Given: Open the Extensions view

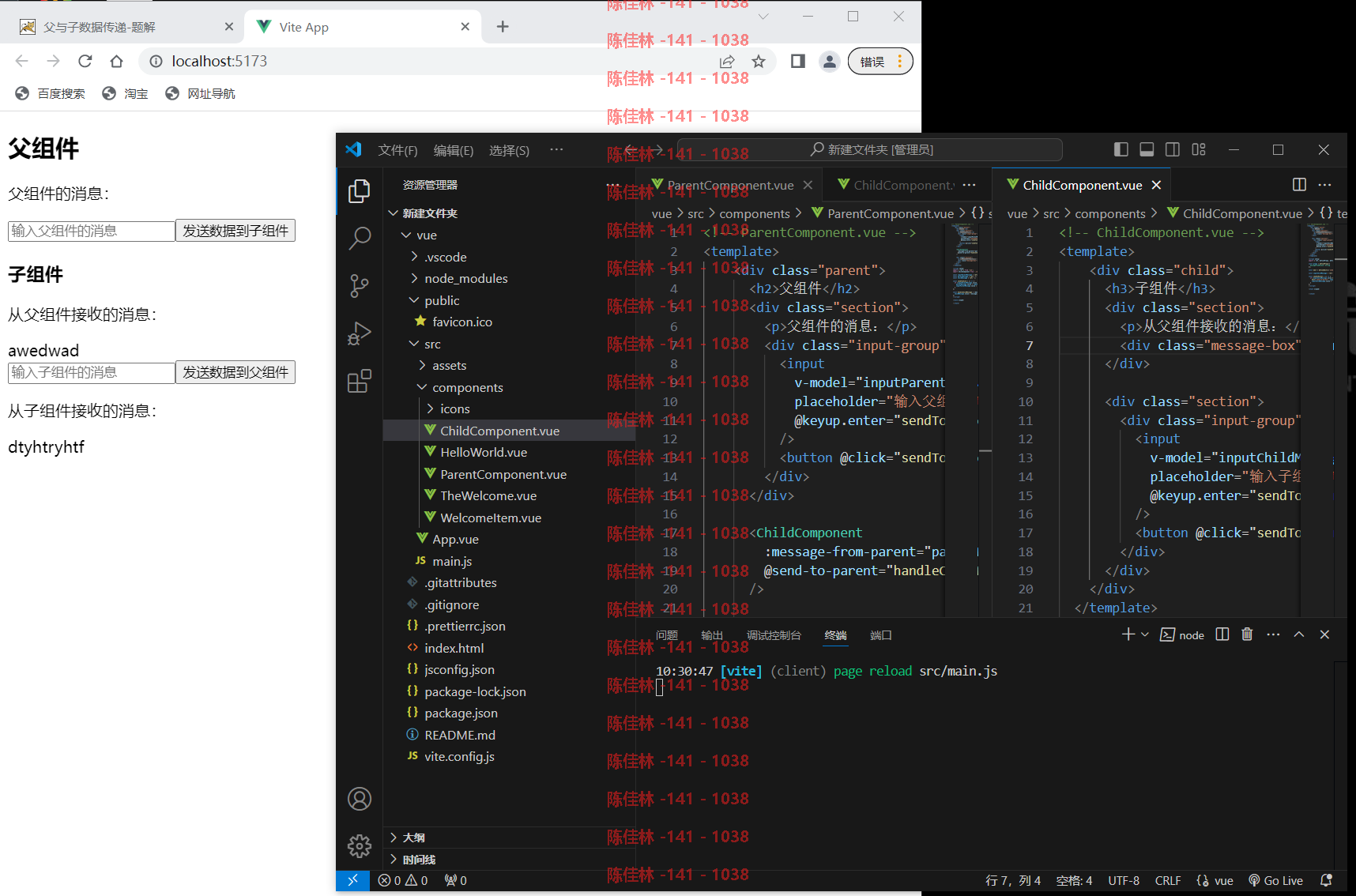Looking at the screenshot, I should pos(360,381).
